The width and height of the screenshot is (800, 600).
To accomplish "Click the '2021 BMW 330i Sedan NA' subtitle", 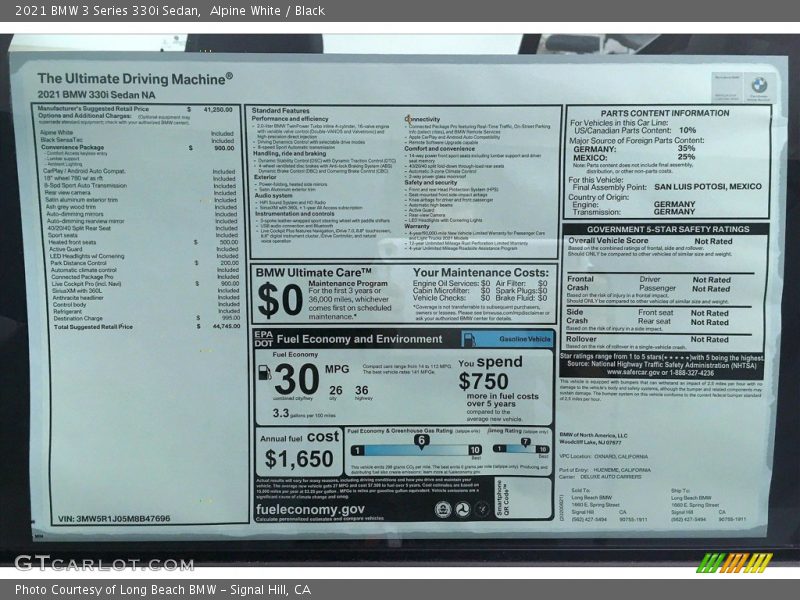I will pos(96,95).
